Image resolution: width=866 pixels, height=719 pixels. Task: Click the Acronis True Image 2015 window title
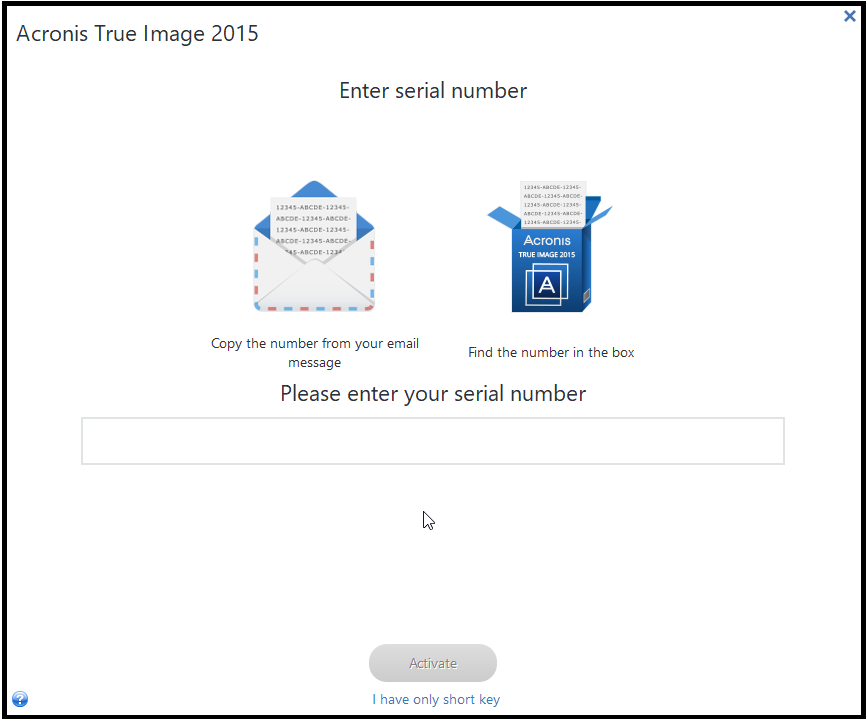click(x=137, y=33)
